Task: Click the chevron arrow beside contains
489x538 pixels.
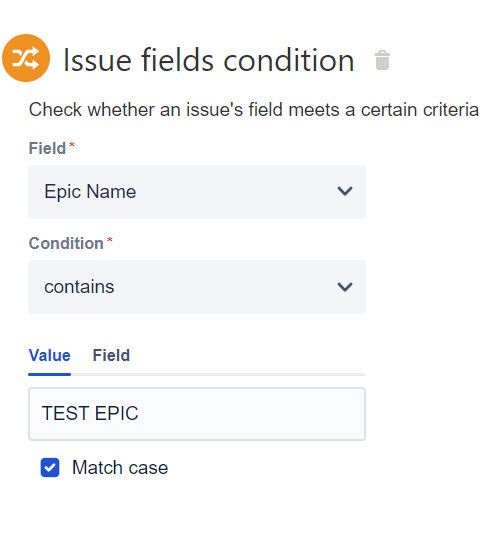Action: [x=345, y=287]
